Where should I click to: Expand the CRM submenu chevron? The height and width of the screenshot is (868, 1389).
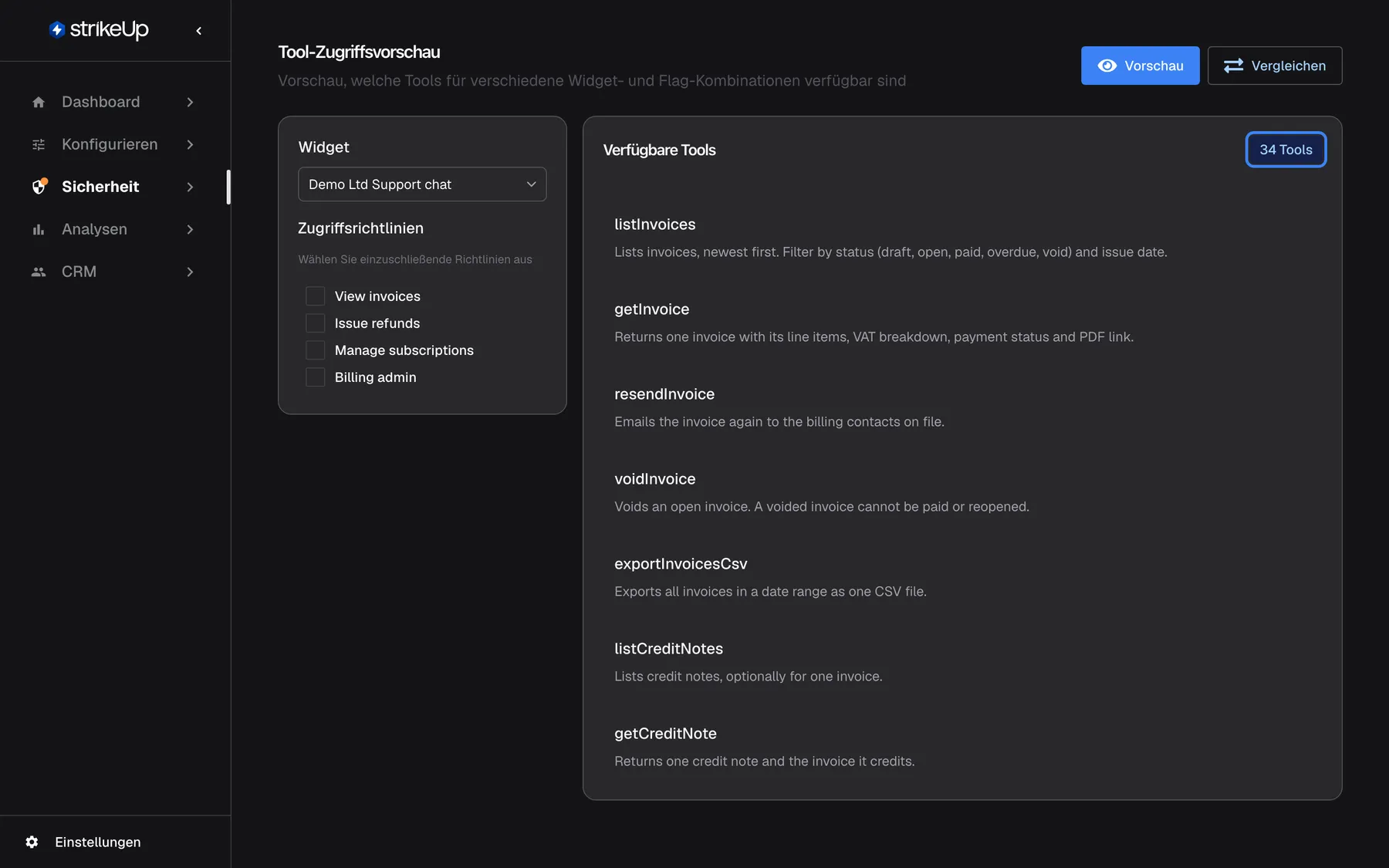tap(190, 272)
